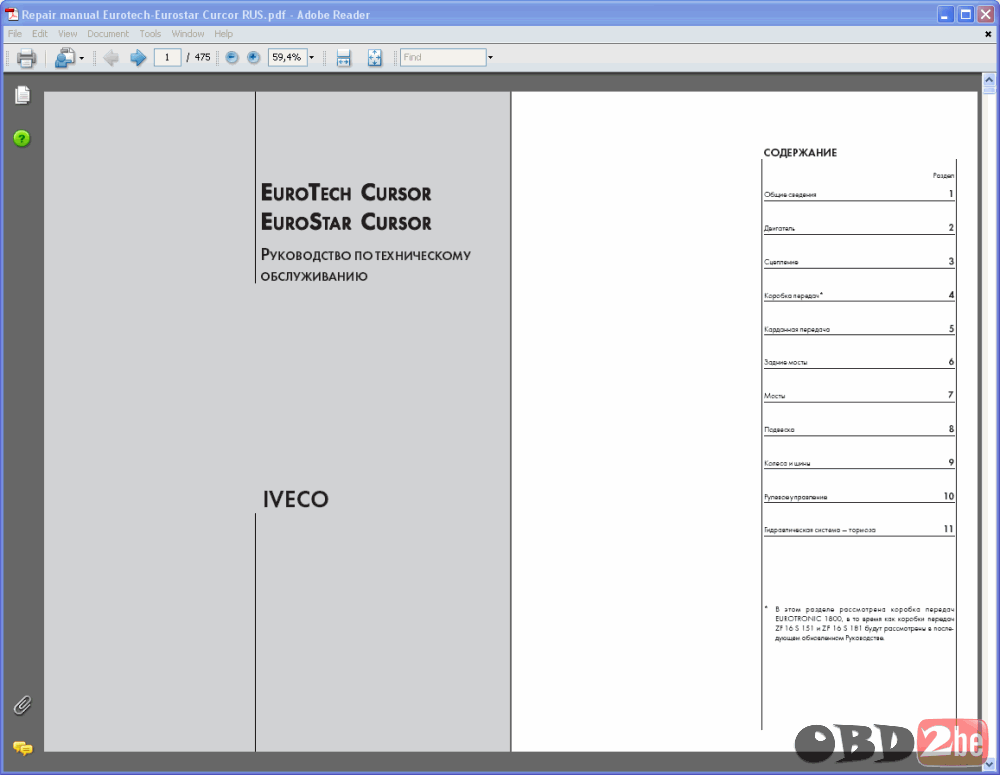Viewport: 1000px width, 775px height.
Task: Click the СОДЕРЖАНИЕ heading
Action: [800, 152]
